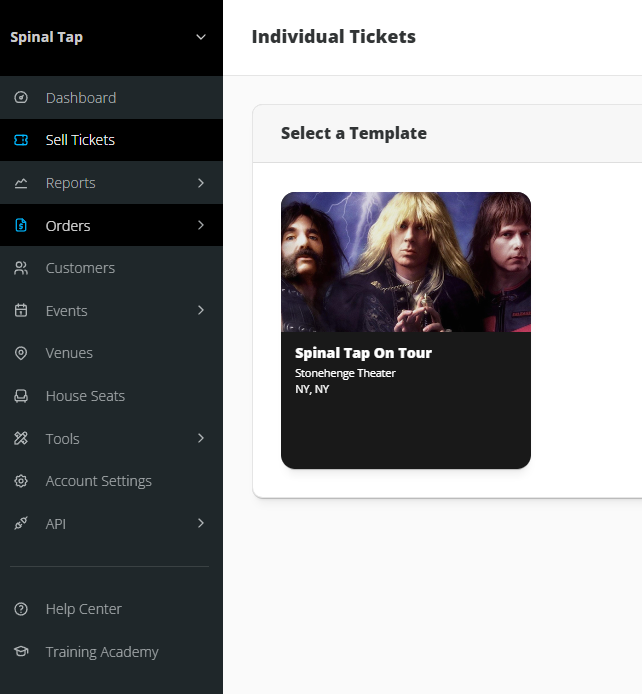Click the Stonehenge Theater venue text

click(345, 373)
